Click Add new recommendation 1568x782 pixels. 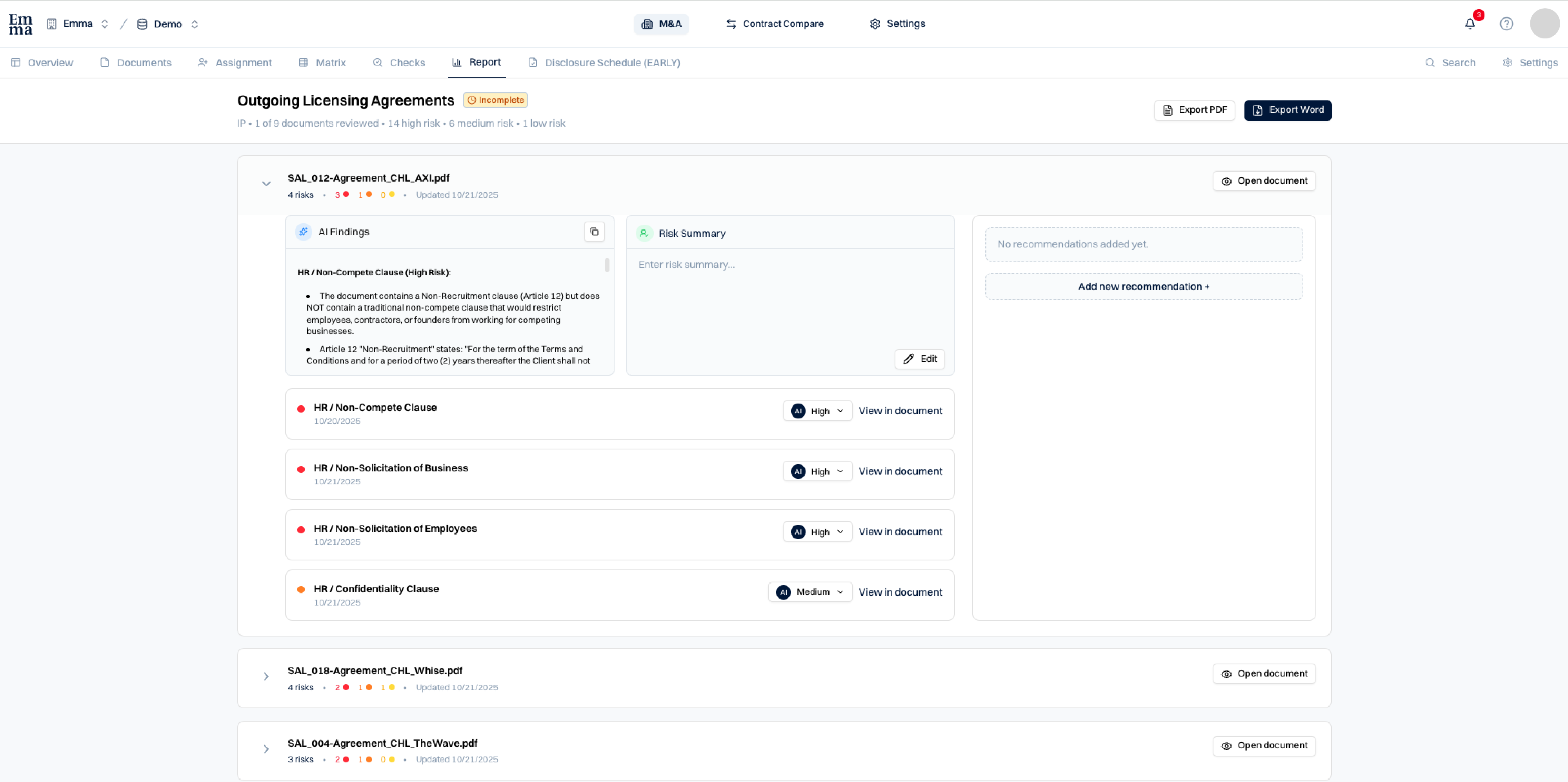pos(1143,287)
